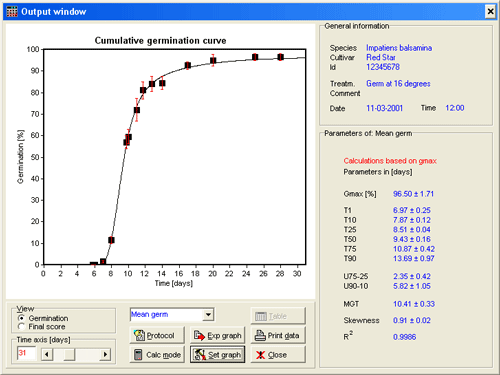
Task: Click the Close button with red X
Action: pos(278,355)
